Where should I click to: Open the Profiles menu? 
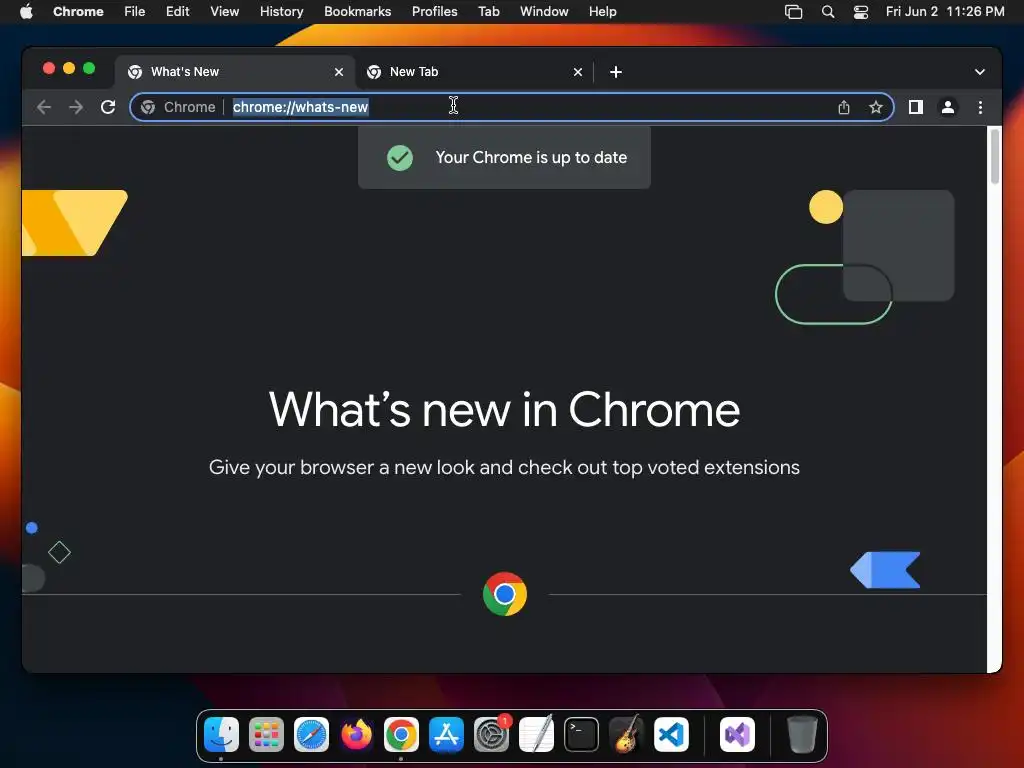[434, 12]
